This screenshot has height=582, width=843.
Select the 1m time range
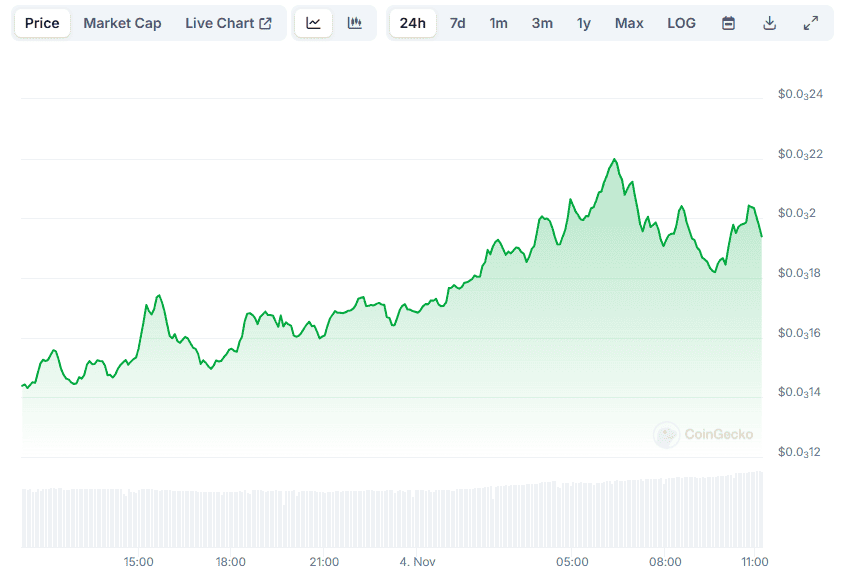click(x=498, y=23)
